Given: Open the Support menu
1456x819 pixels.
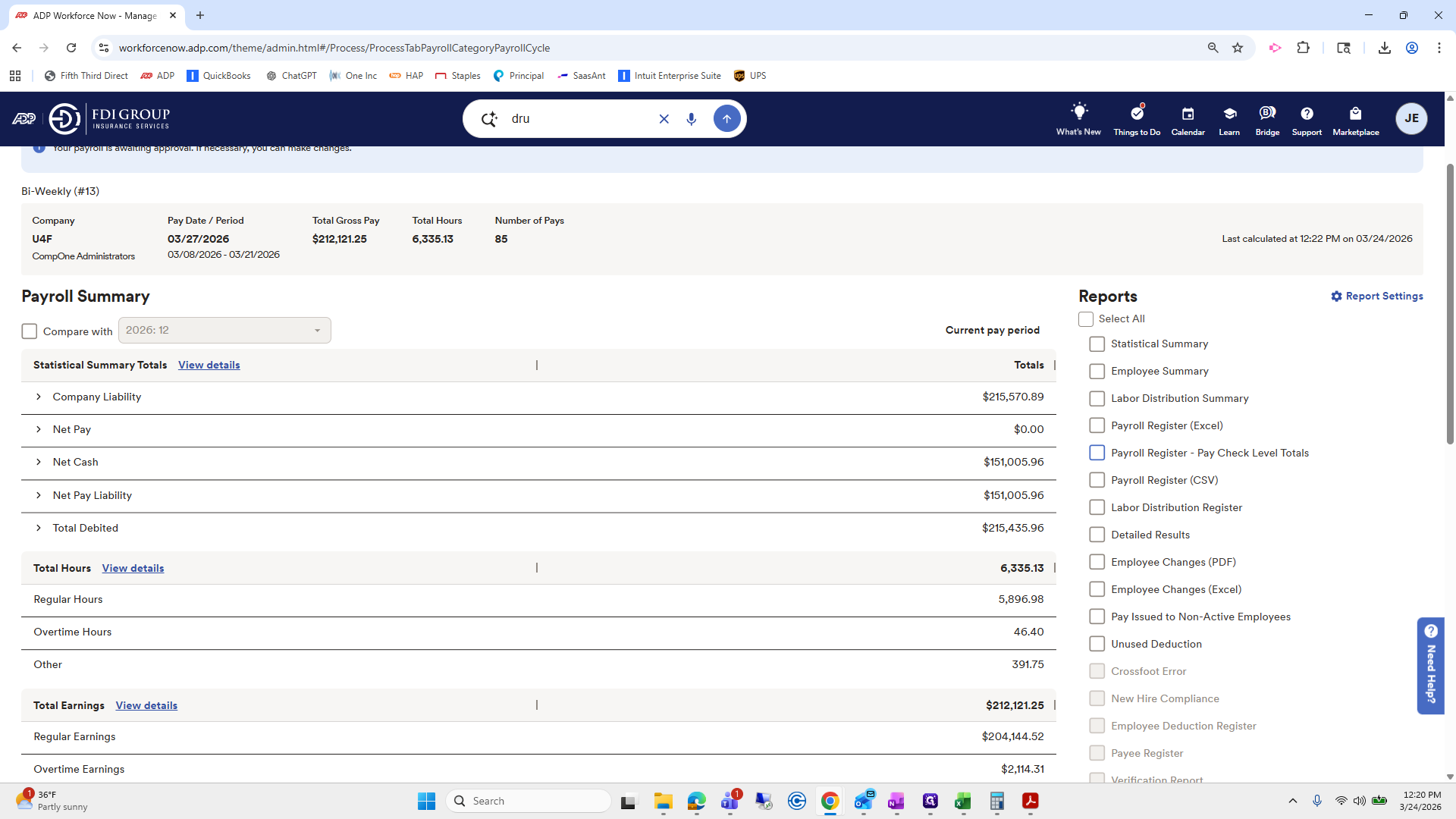Looking at the screenshot, I should click(x=1307, y=118).
